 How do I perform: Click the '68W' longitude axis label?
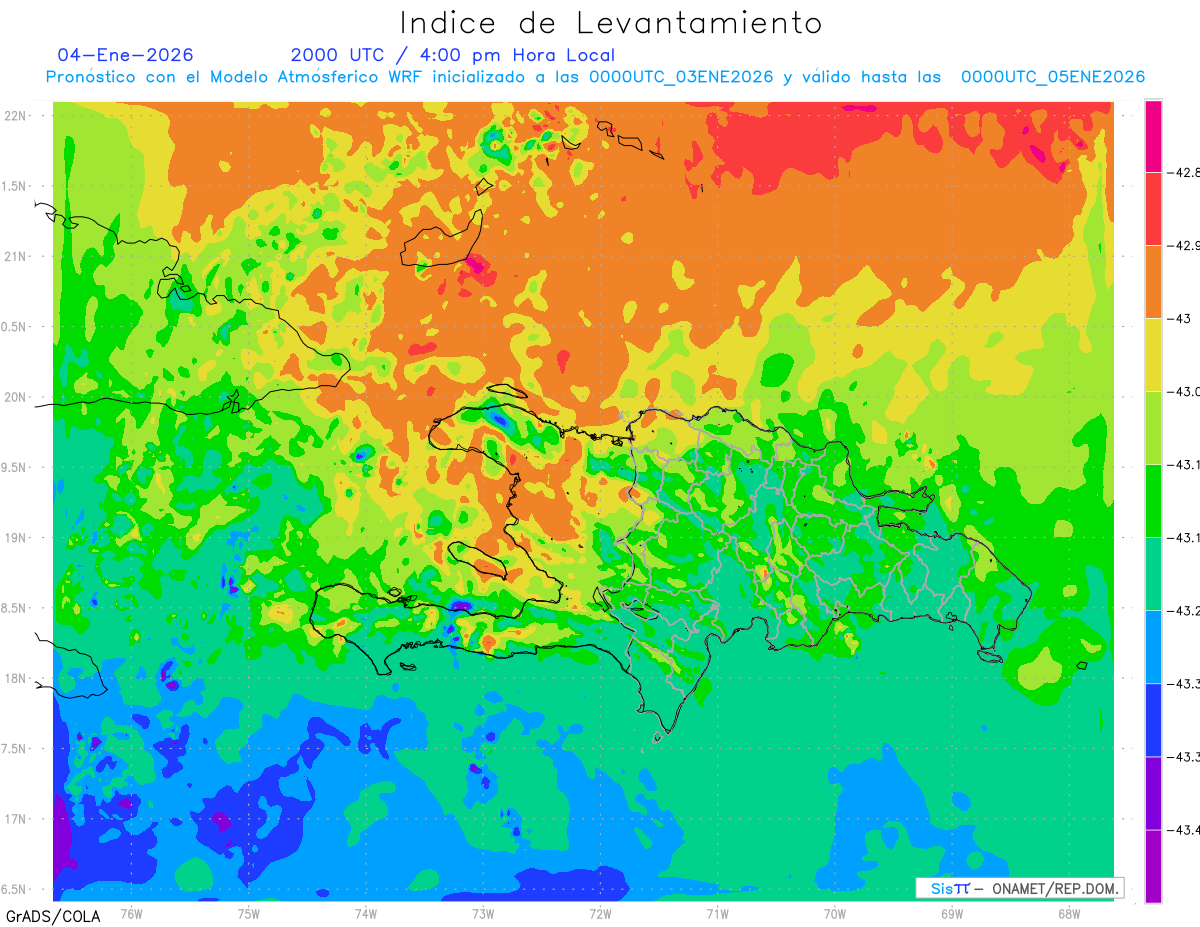coord(1069,913)
